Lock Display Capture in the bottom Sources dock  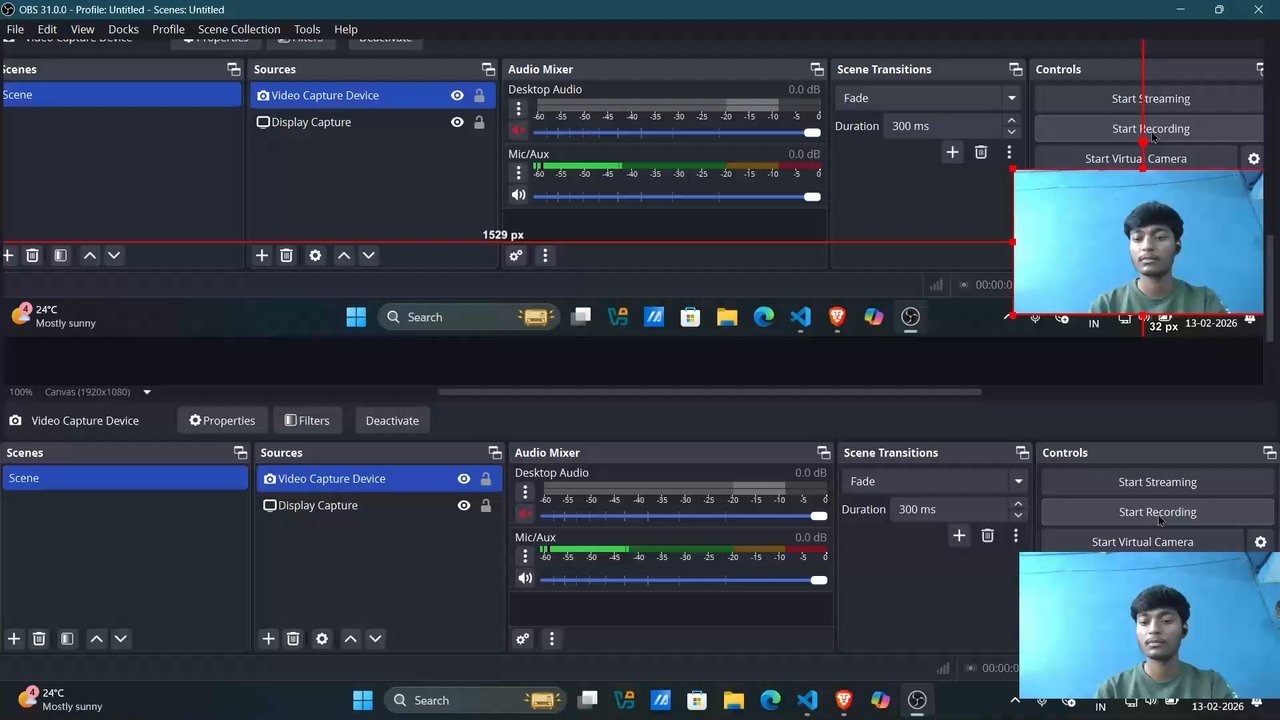point(486,506)
